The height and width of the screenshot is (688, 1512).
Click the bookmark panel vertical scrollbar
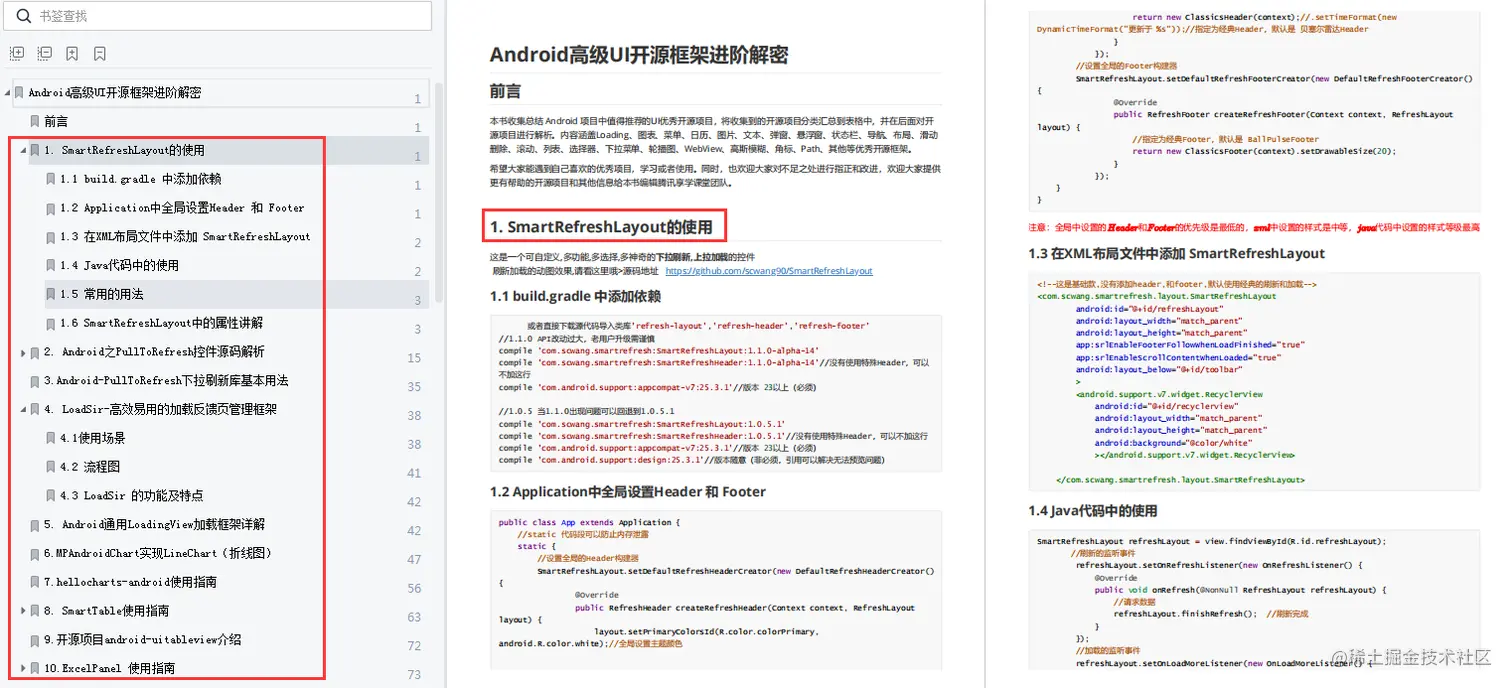[x=439, y=193]
